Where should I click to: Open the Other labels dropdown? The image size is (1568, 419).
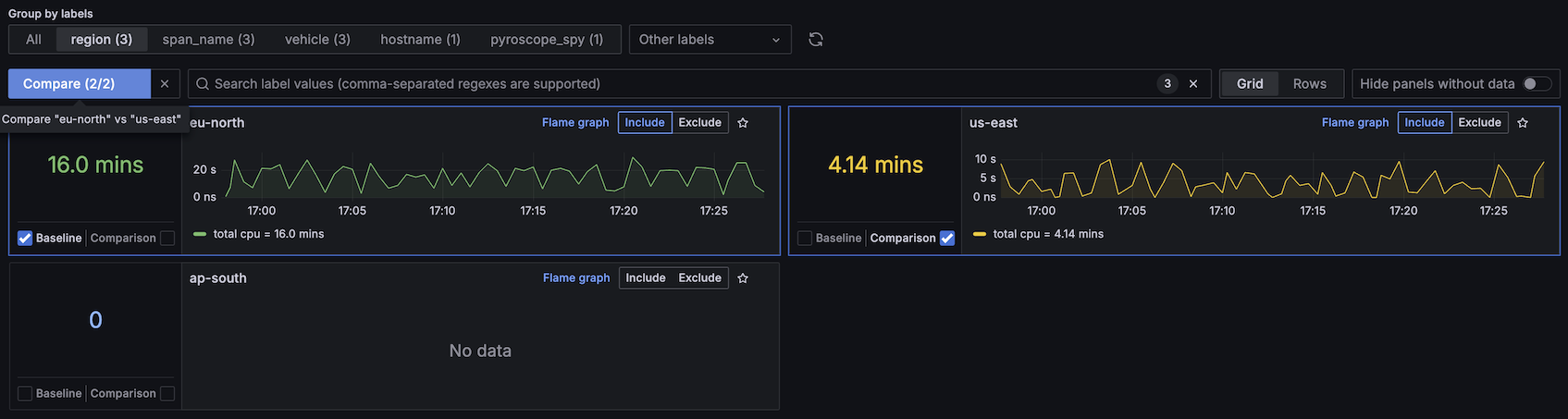point(710,39)
